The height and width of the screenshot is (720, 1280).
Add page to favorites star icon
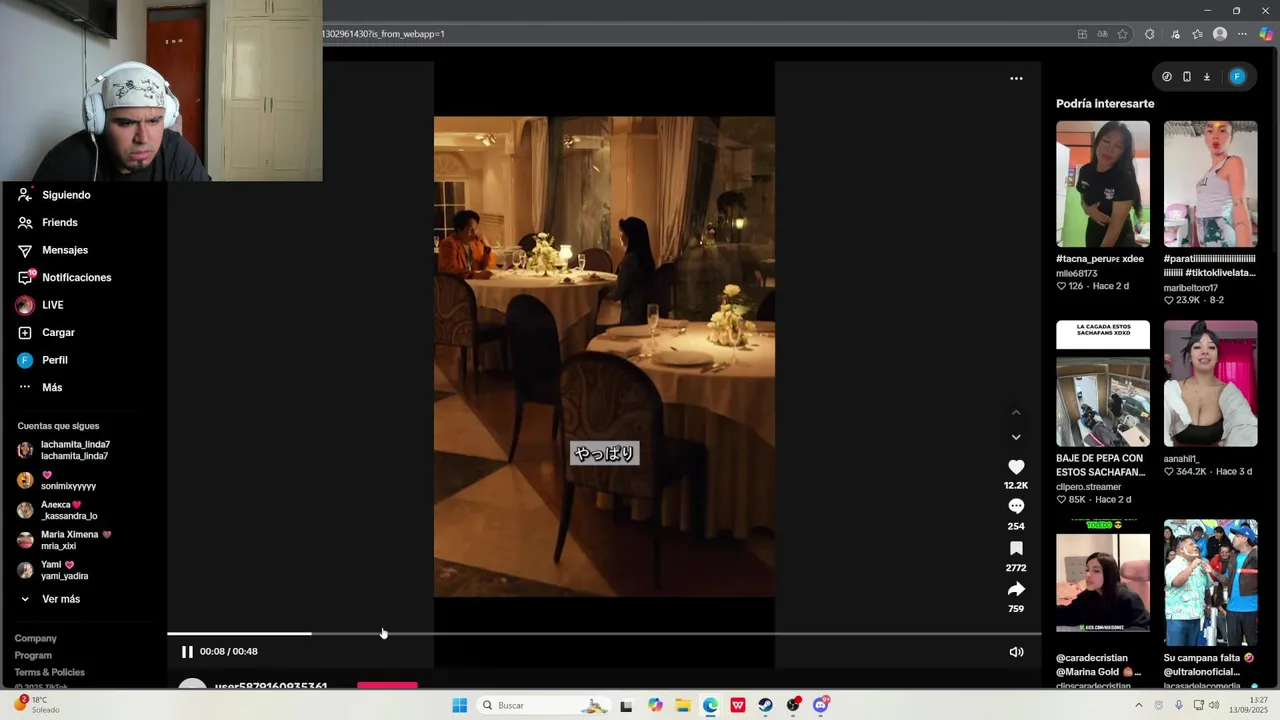point(1123,34)
